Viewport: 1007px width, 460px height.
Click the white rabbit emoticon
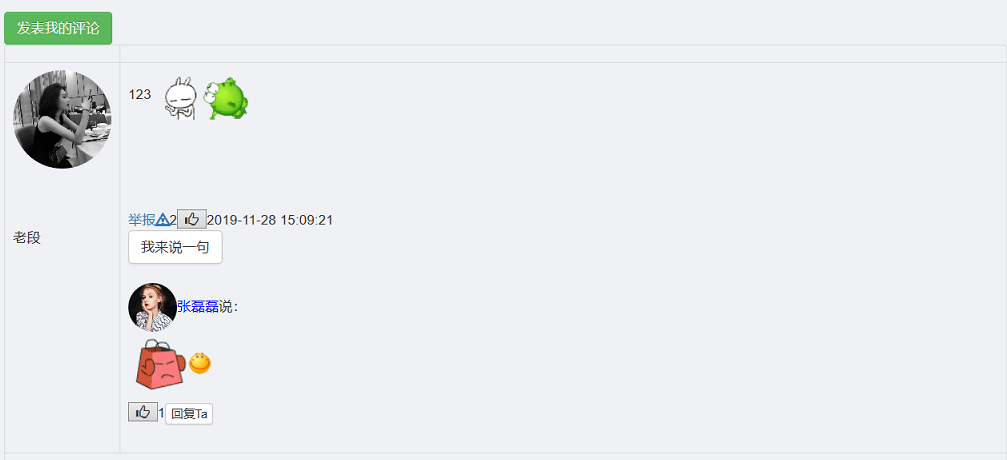tap(180, 98)
